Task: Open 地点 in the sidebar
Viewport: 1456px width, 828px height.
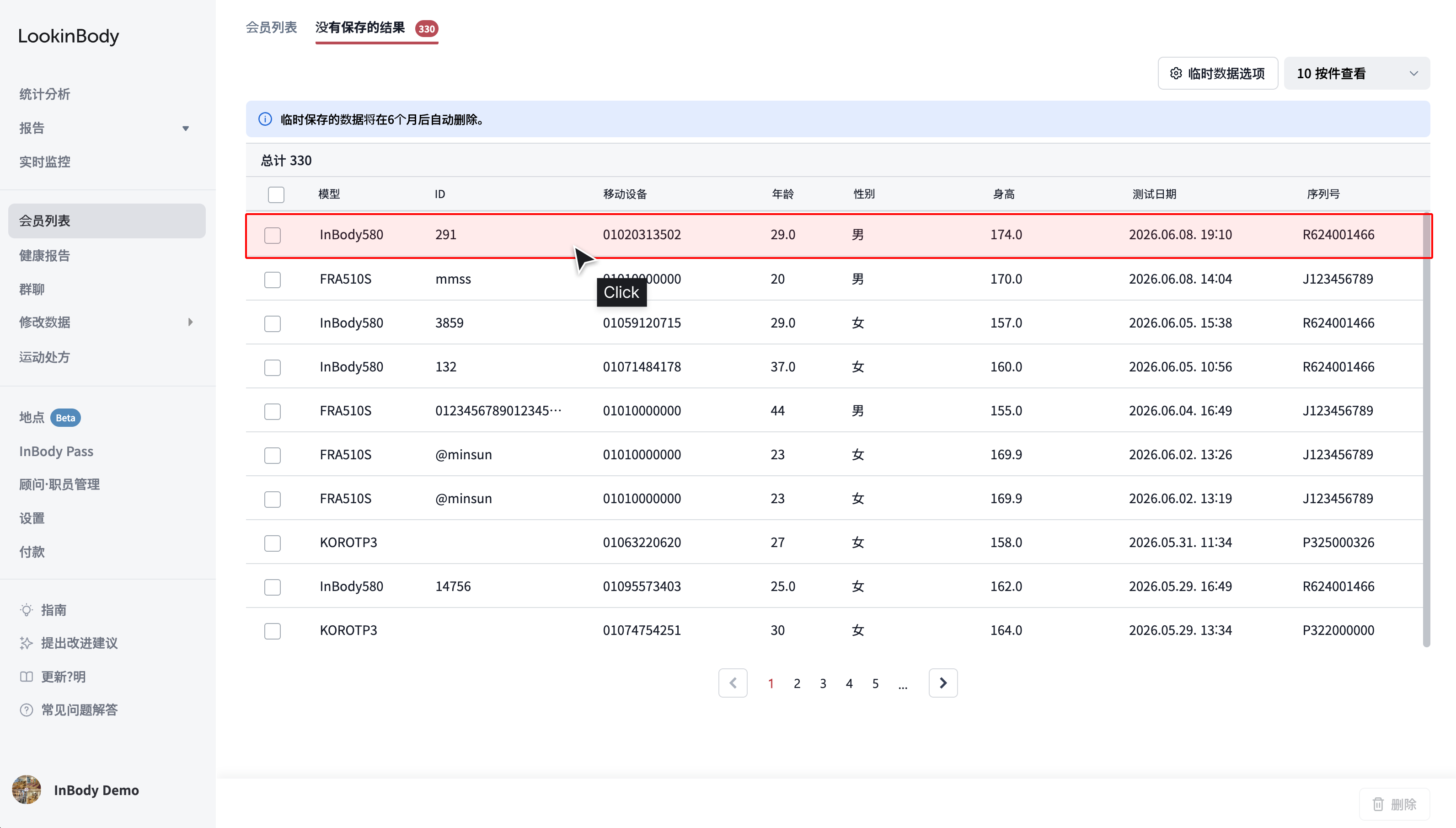Action: pyautogui.click(x=32, y=418)
